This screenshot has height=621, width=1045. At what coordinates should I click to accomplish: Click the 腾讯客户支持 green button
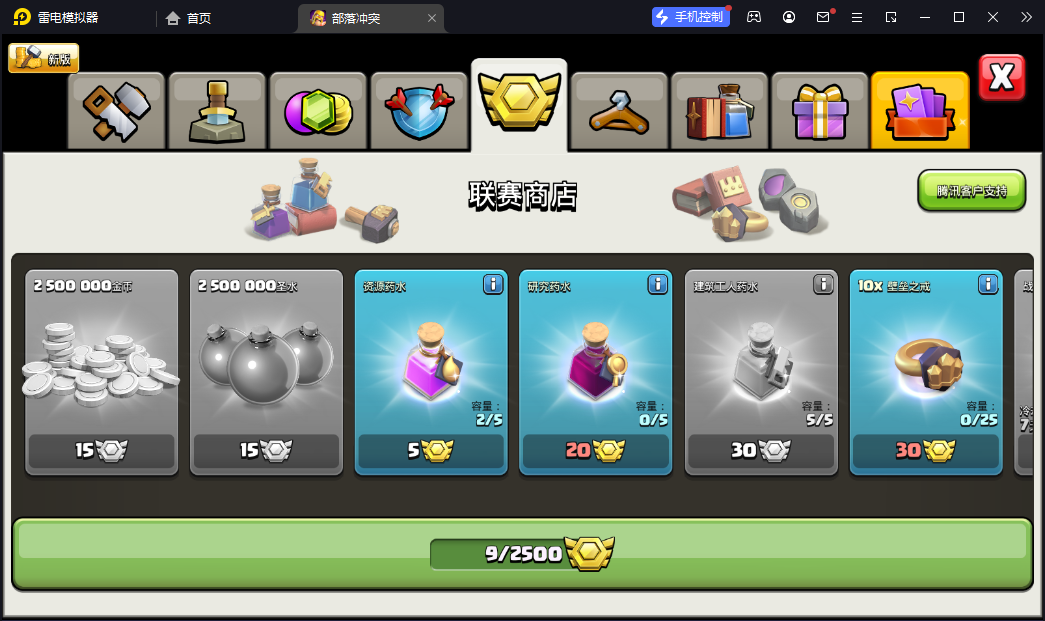point(972,191)
